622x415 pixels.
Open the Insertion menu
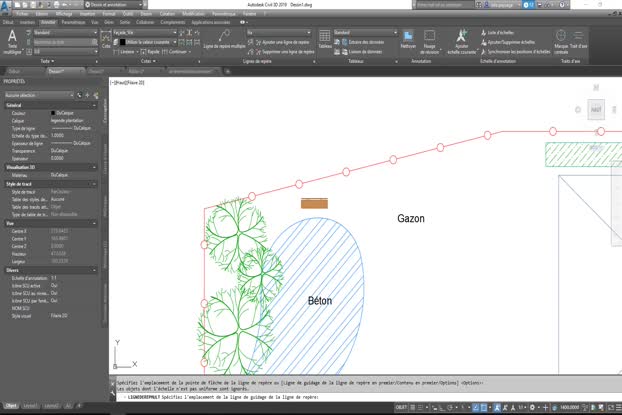pyautogui.click(x=87, y=14)
